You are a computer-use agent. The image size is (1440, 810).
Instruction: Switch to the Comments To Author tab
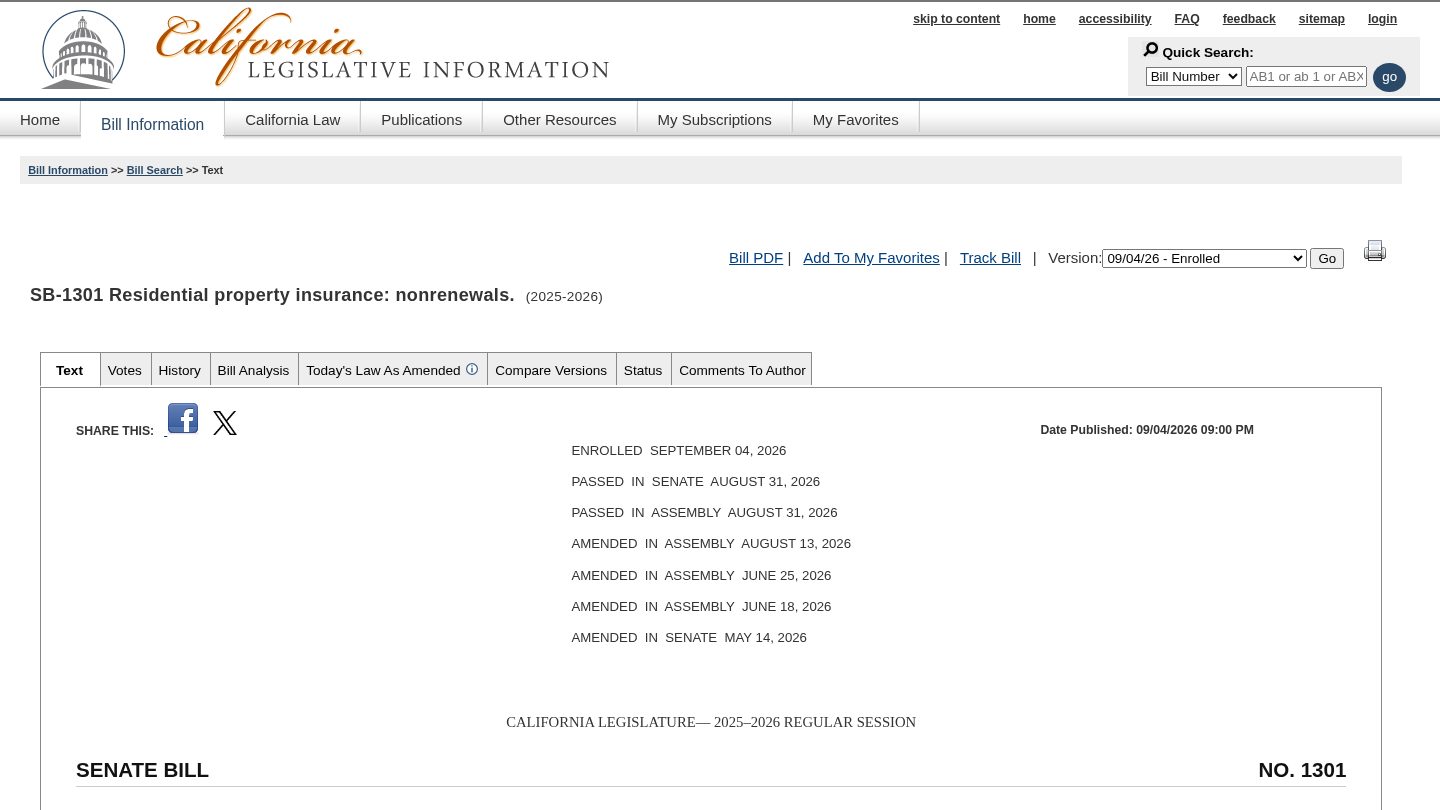(x=742, y=370)
